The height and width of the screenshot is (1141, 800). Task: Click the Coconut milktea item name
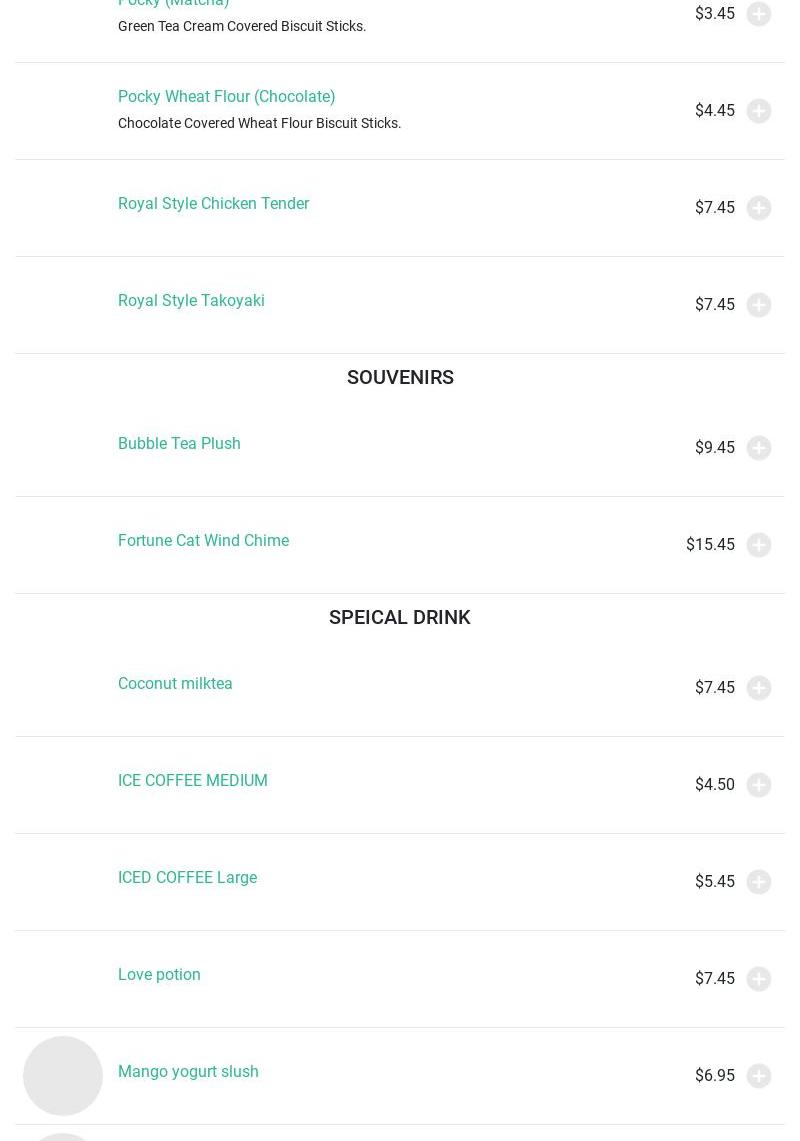[x=175, y=684]
